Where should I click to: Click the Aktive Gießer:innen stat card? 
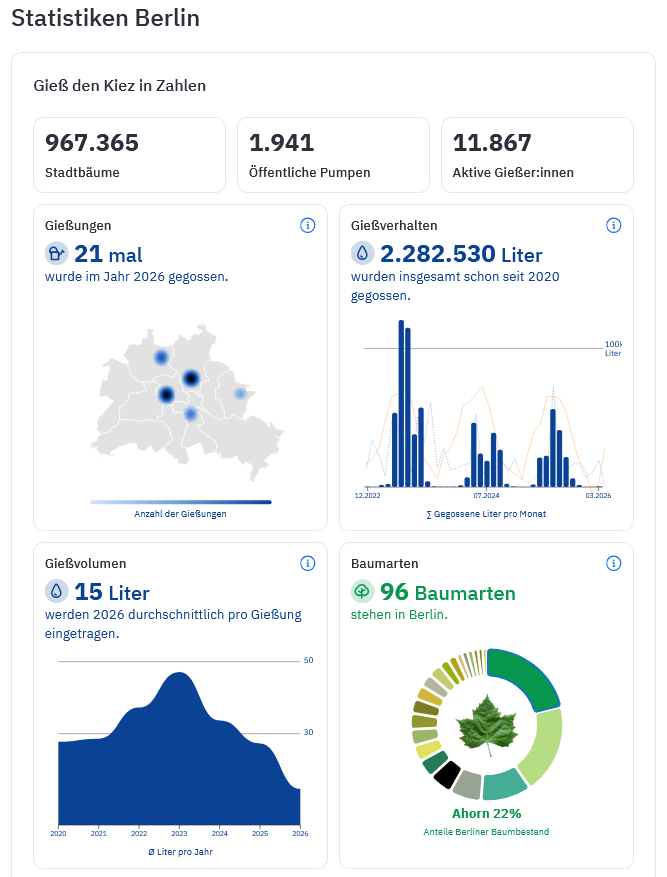[x=537, y=155]
